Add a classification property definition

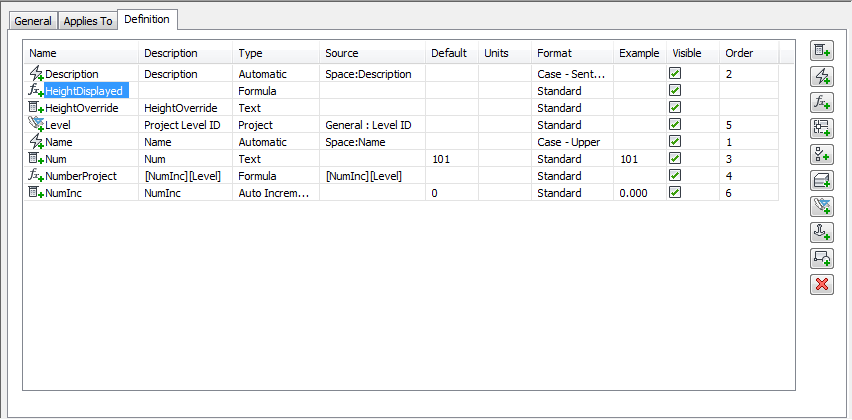[821, 154]
